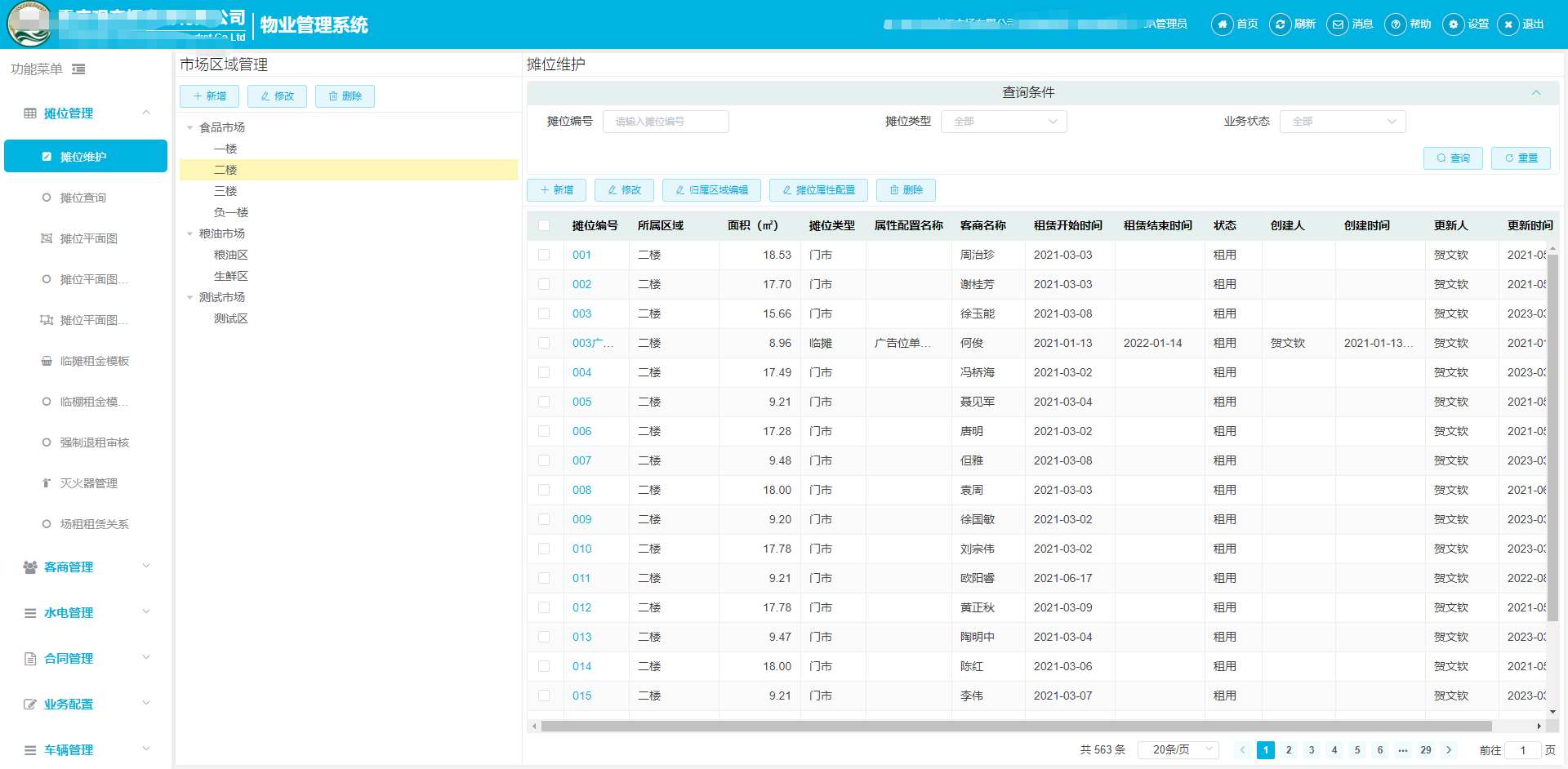Check the row checkbox for stall 008
1568x769 pixels.
(544, 491)
